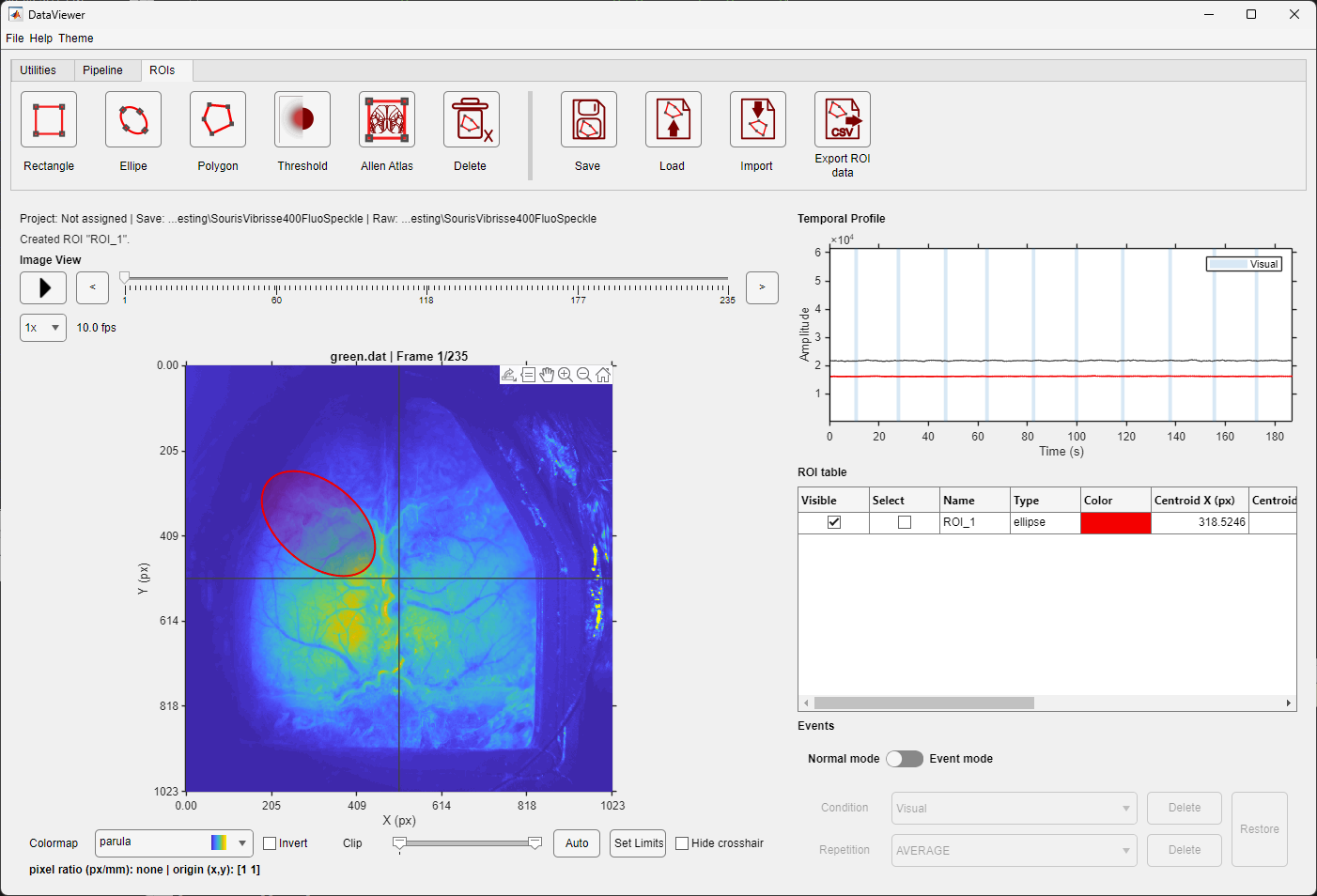This screenshot has height=896, width=1317.
Task: Click the Import ROI icon
Action: pyautogui.click(x=758, y=119)
